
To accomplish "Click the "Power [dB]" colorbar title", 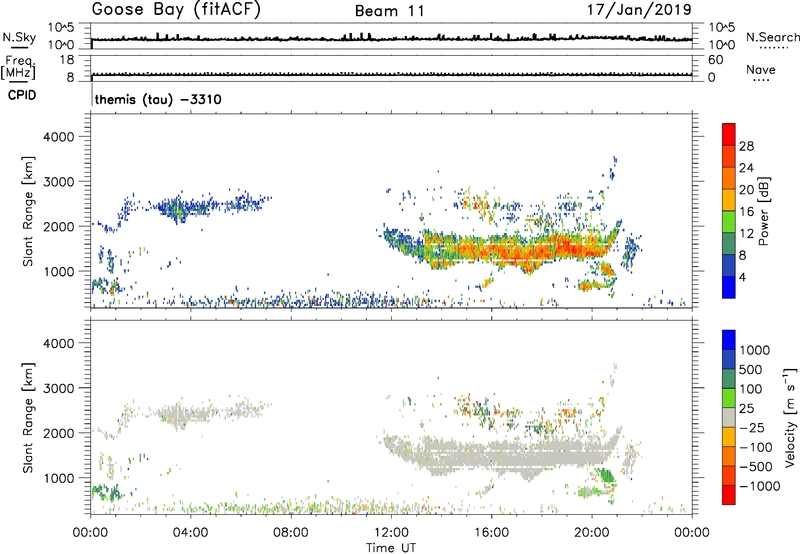I will (763, 211).
